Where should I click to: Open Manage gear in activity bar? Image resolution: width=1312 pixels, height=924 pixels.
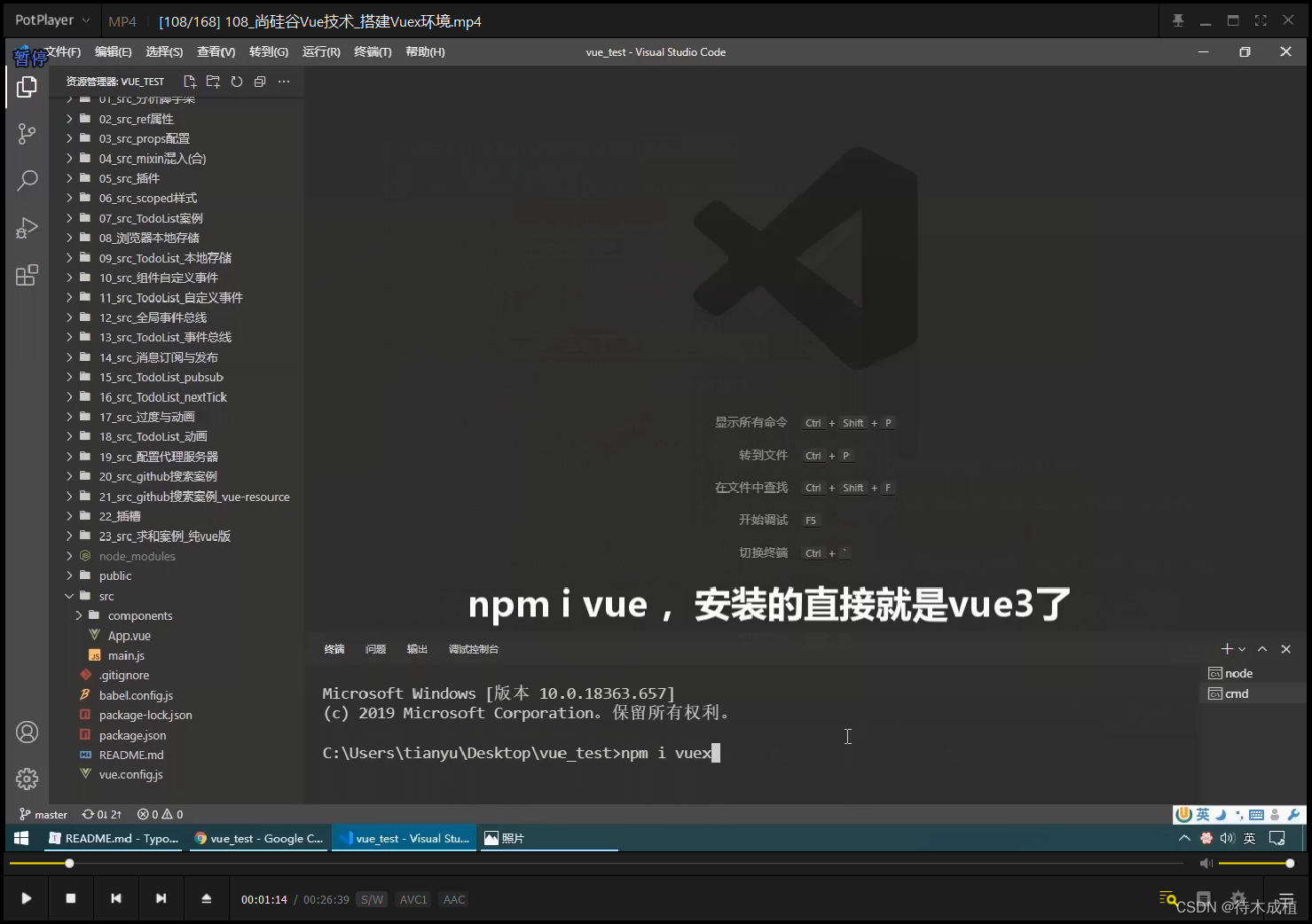point(27,779)
